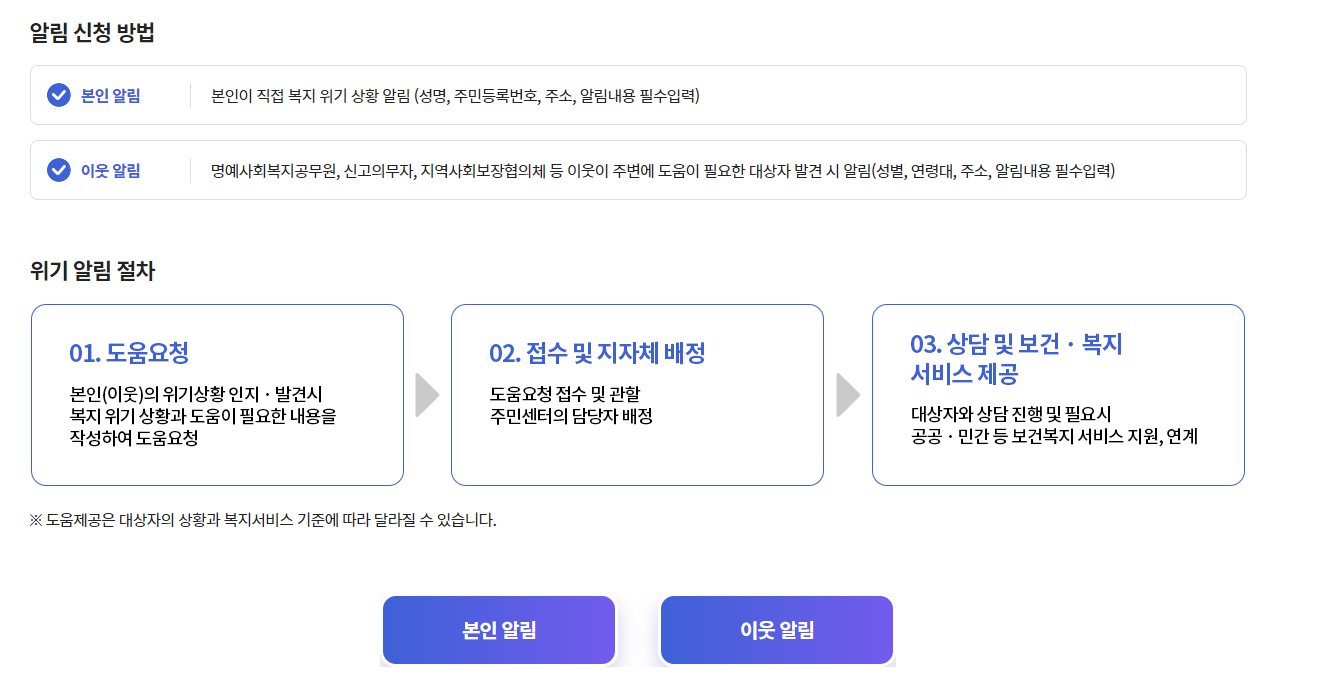Screen dimensions: 1327x688
Task: Select the 03. 상담 및 보건·복지 서비스 제공 card
Action: pos(1058,394)
